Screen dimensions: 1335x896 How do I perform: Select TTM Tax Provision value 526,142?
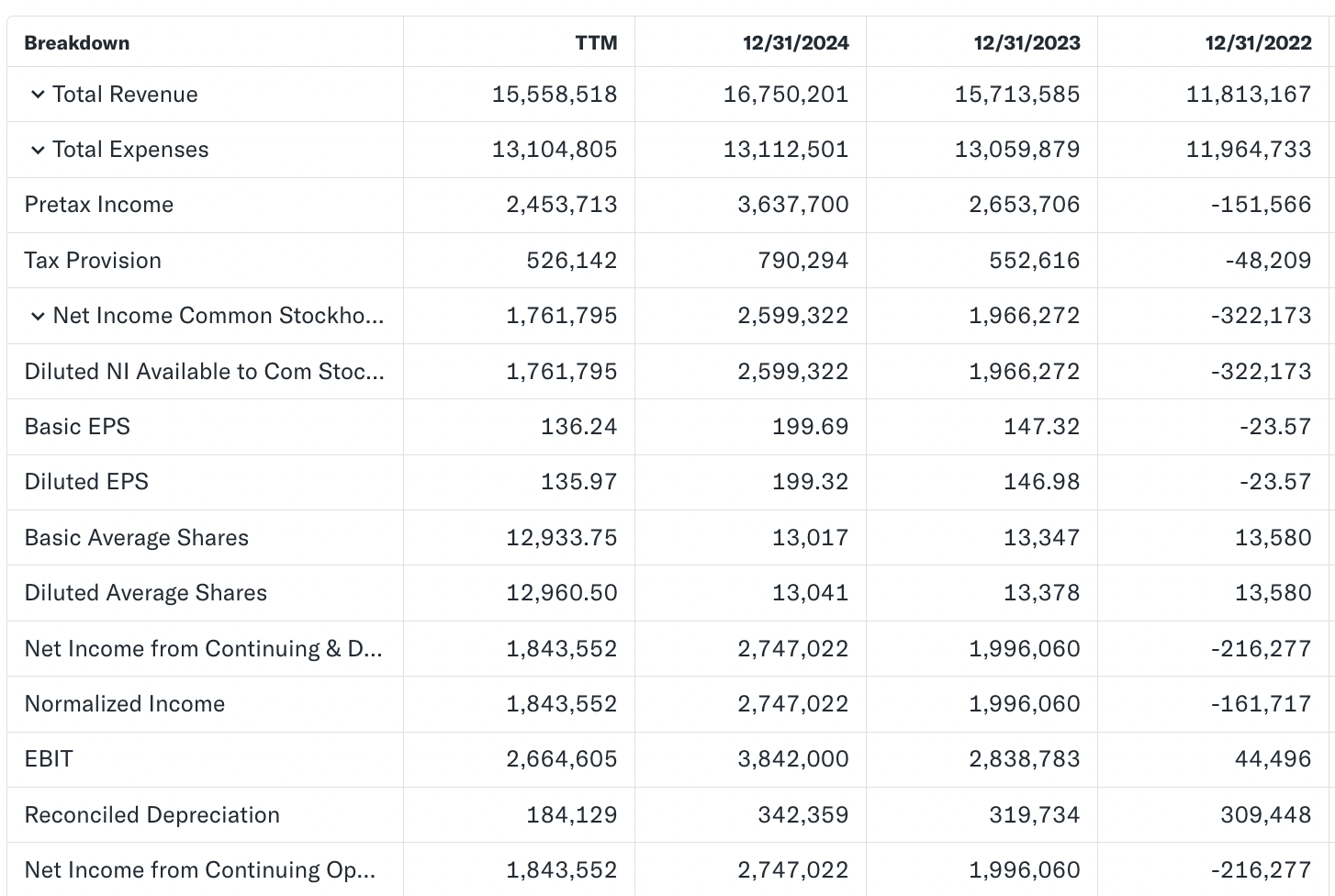click(572, 261)
